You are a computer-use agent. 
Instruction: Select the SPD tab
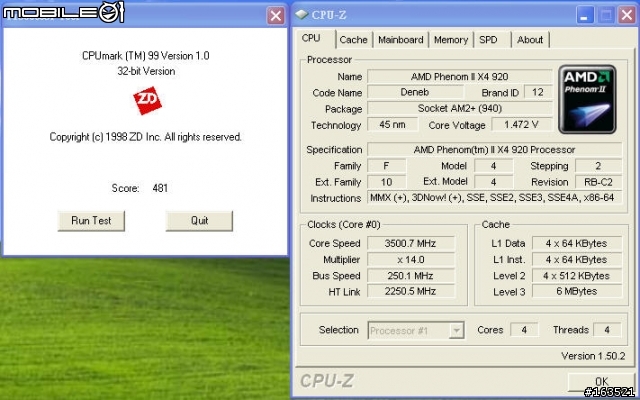pos(488,40)
